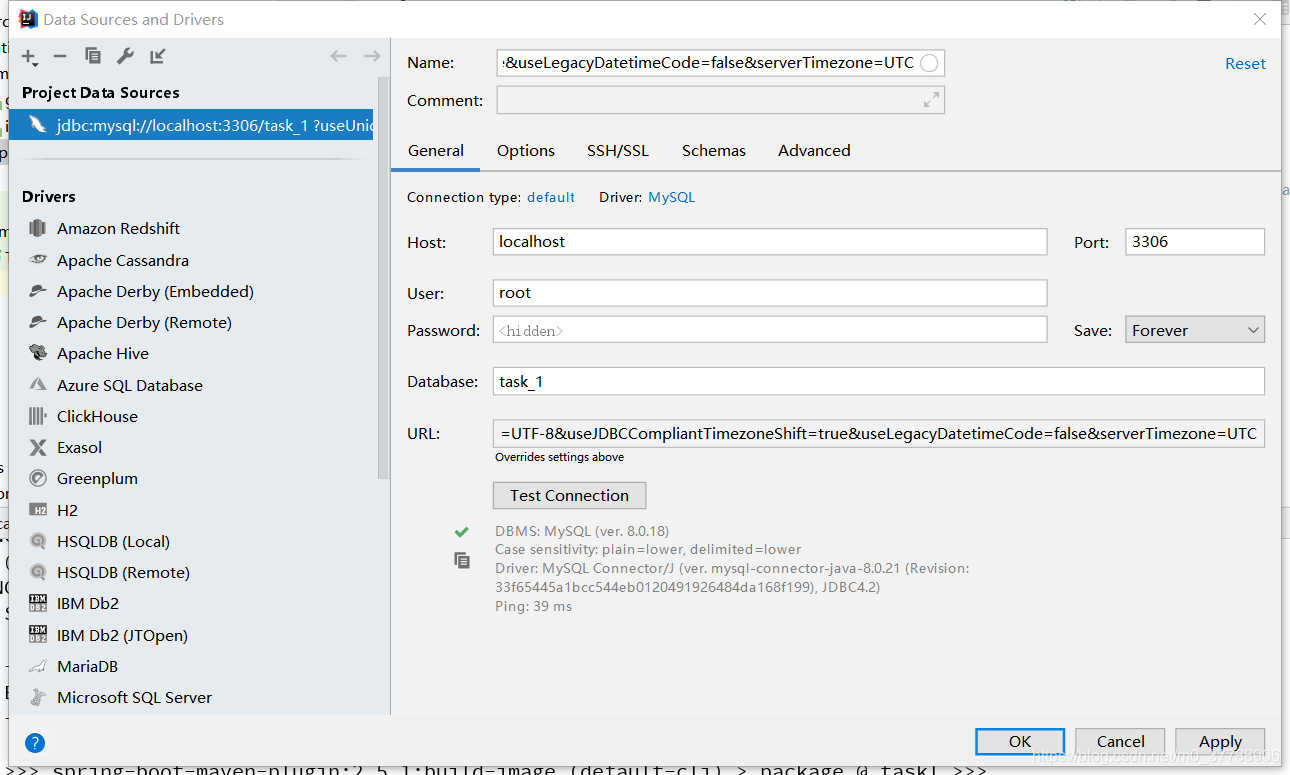Click the Comment input field
The height and width of the screenshot is (775, 1290).
coord(720,100)
